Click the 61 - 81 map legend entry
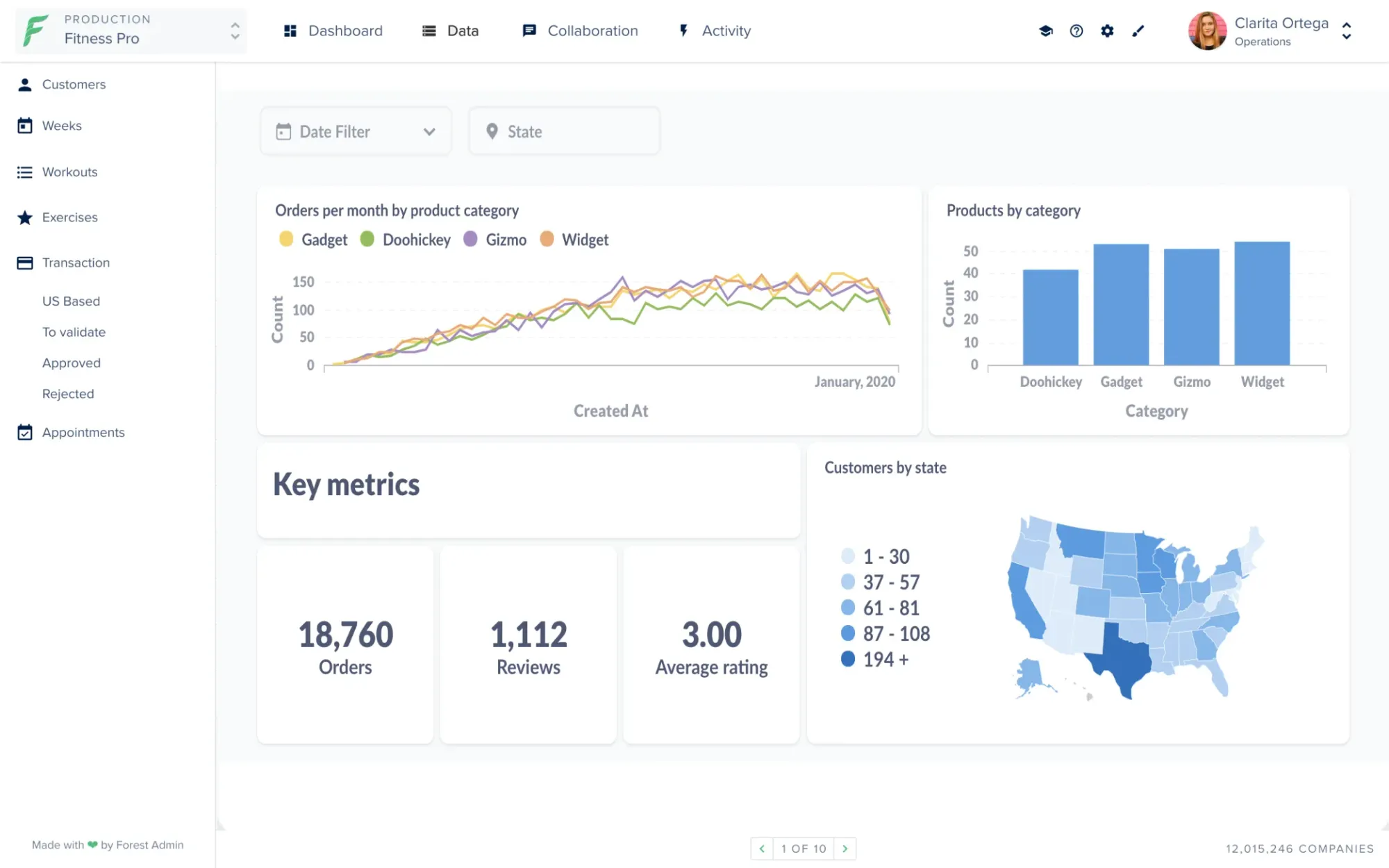 tap(880, 608)
